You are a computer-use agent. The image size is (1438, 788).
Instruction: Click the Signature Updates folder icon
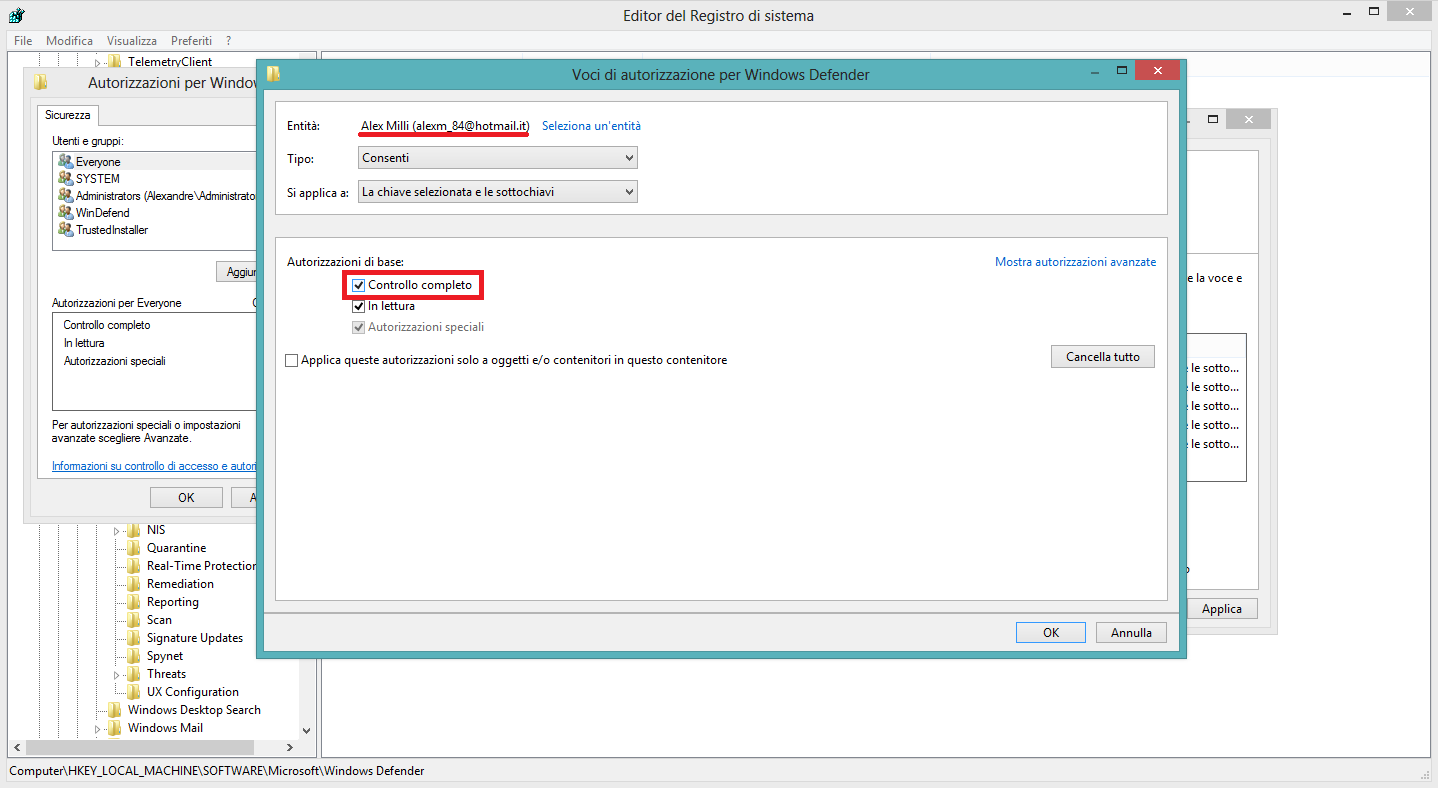pos(134,638)
